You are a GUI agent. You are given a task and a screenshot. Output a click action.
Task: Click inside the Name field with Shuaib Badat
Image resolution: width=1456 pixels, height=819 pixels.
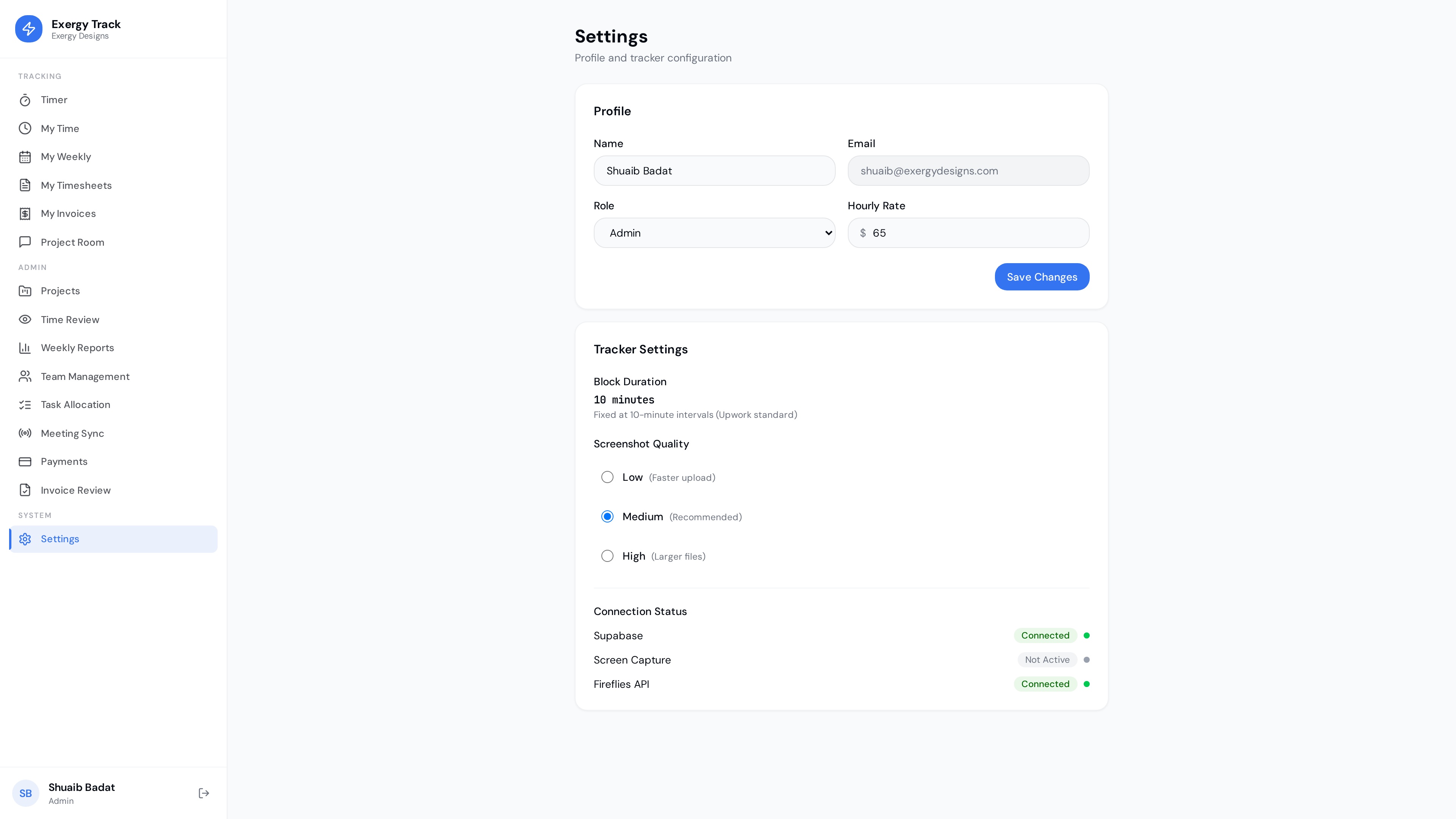click(714, 170)
